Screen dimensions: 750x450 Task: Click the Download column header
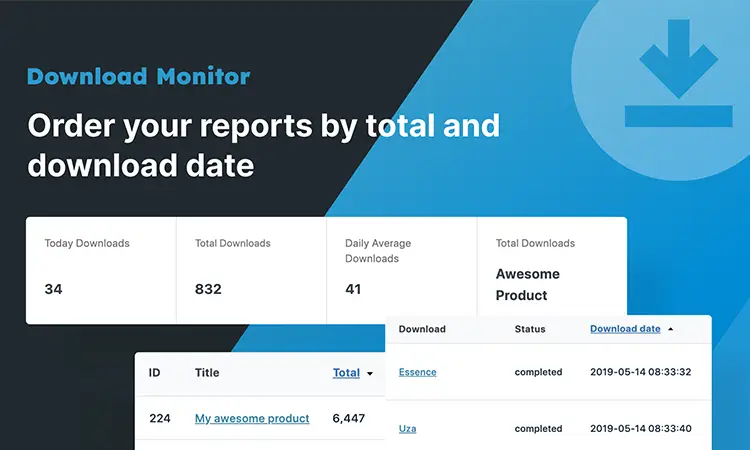click(x=422, y=329)
